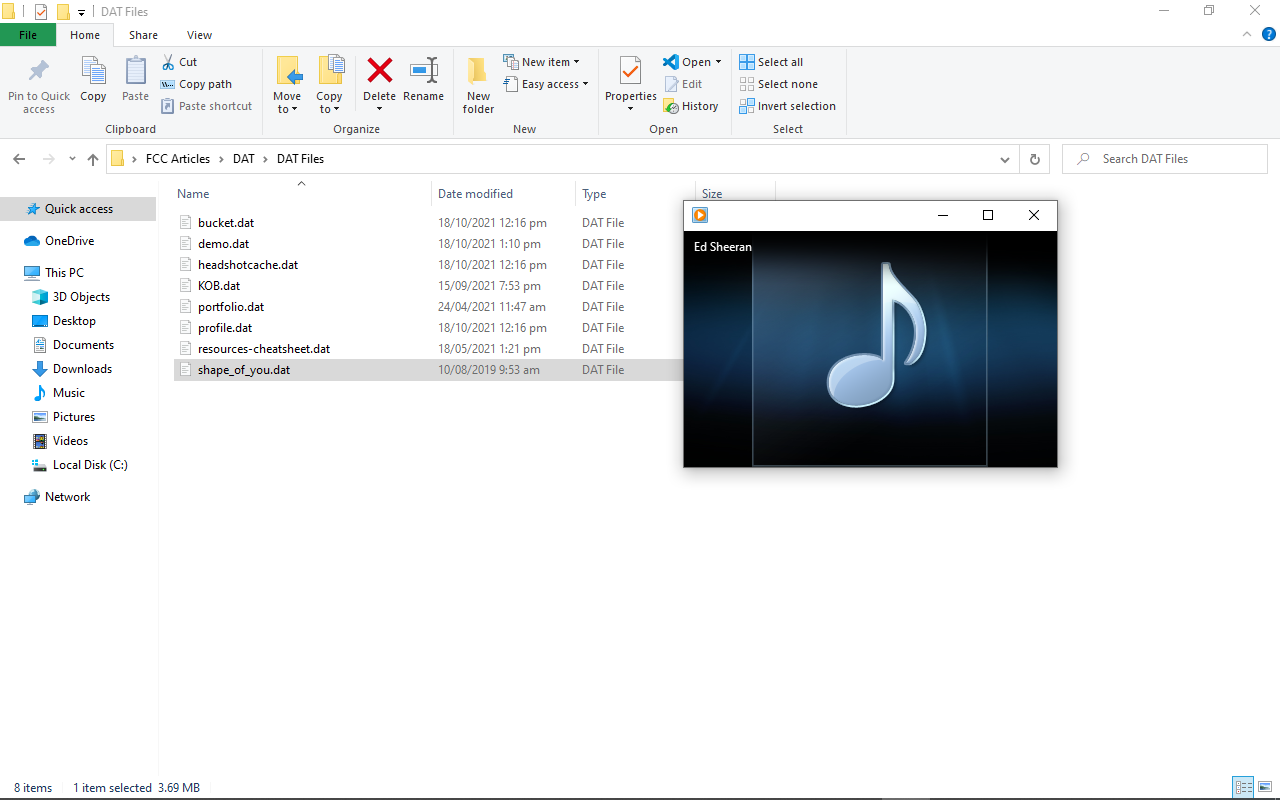Click the red Delete icon

coord(379,71)
